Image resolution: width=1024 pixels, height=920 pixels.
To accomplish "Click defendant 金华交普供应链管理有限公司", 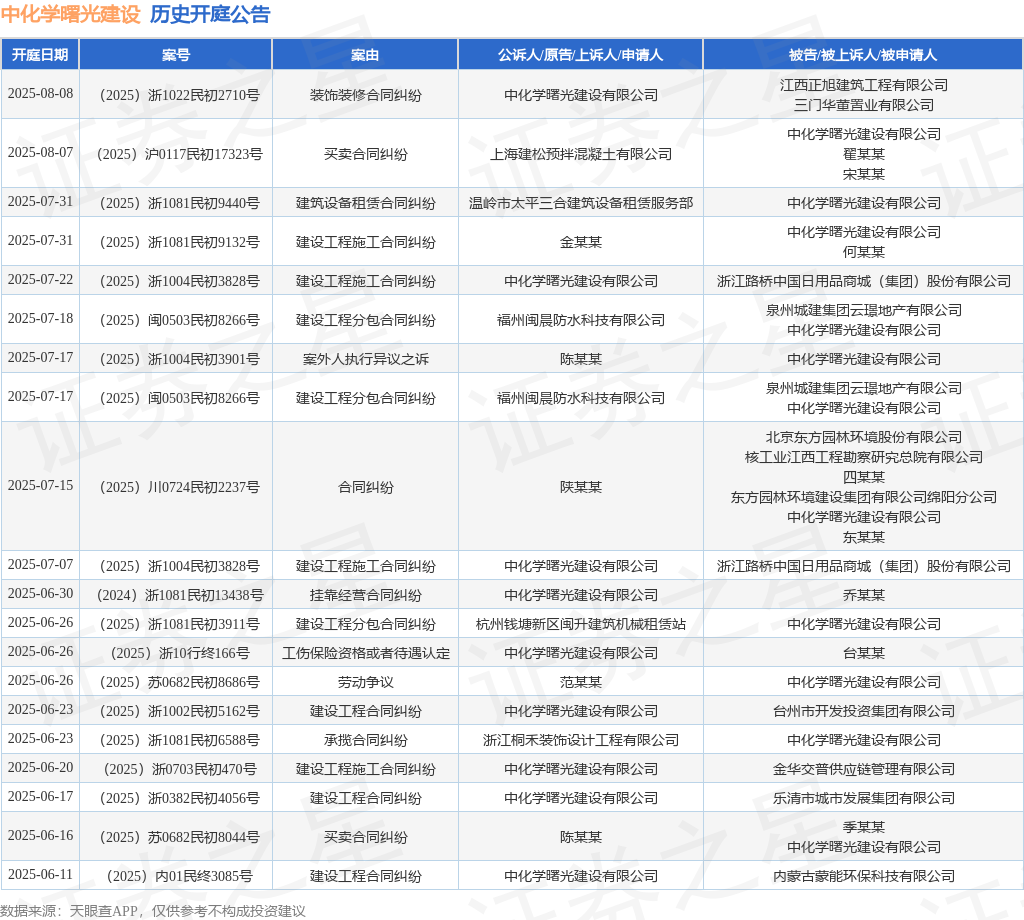I will (x=863, y=769).
